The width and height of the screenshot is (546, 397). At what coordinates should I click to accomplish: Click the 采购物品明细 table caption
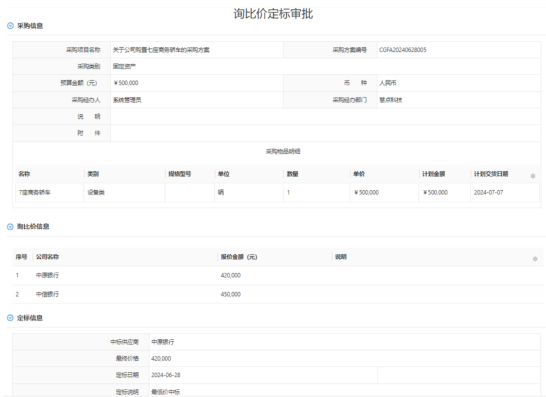tap(283, 151)
